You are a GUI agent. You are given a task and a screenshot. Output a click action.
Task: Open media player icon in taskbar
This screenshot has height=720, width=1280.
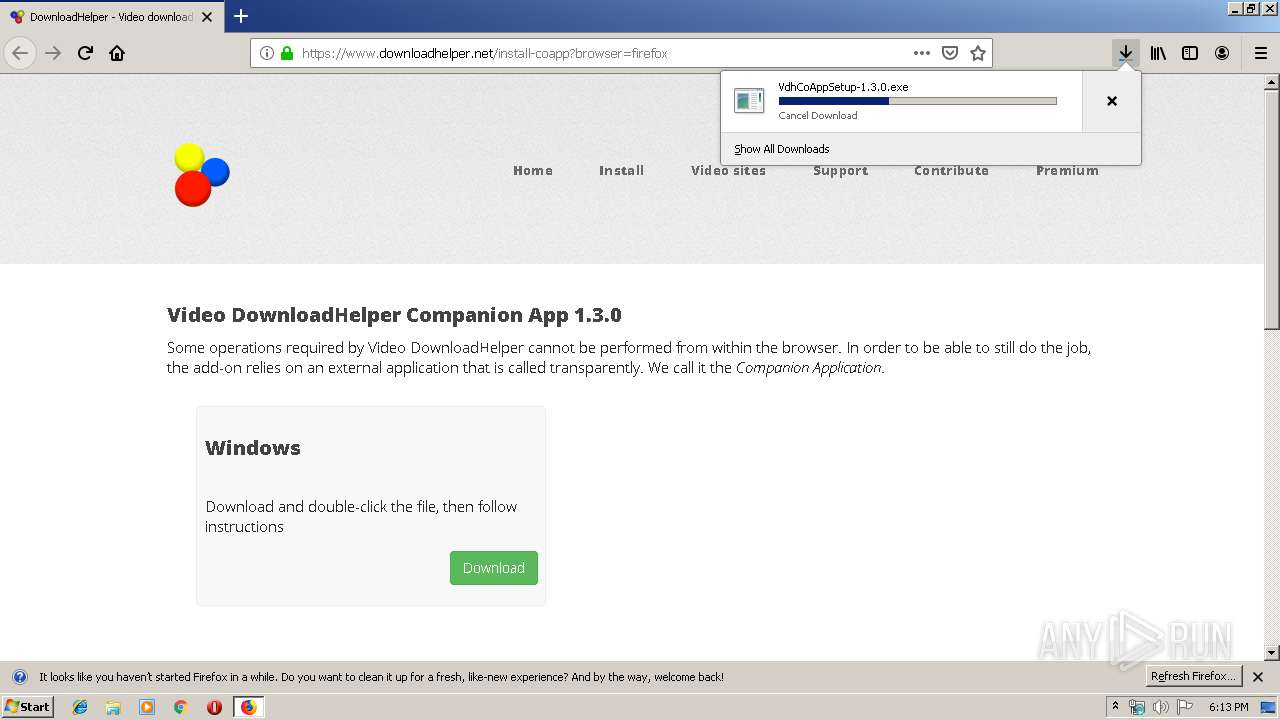click(147, 707)
